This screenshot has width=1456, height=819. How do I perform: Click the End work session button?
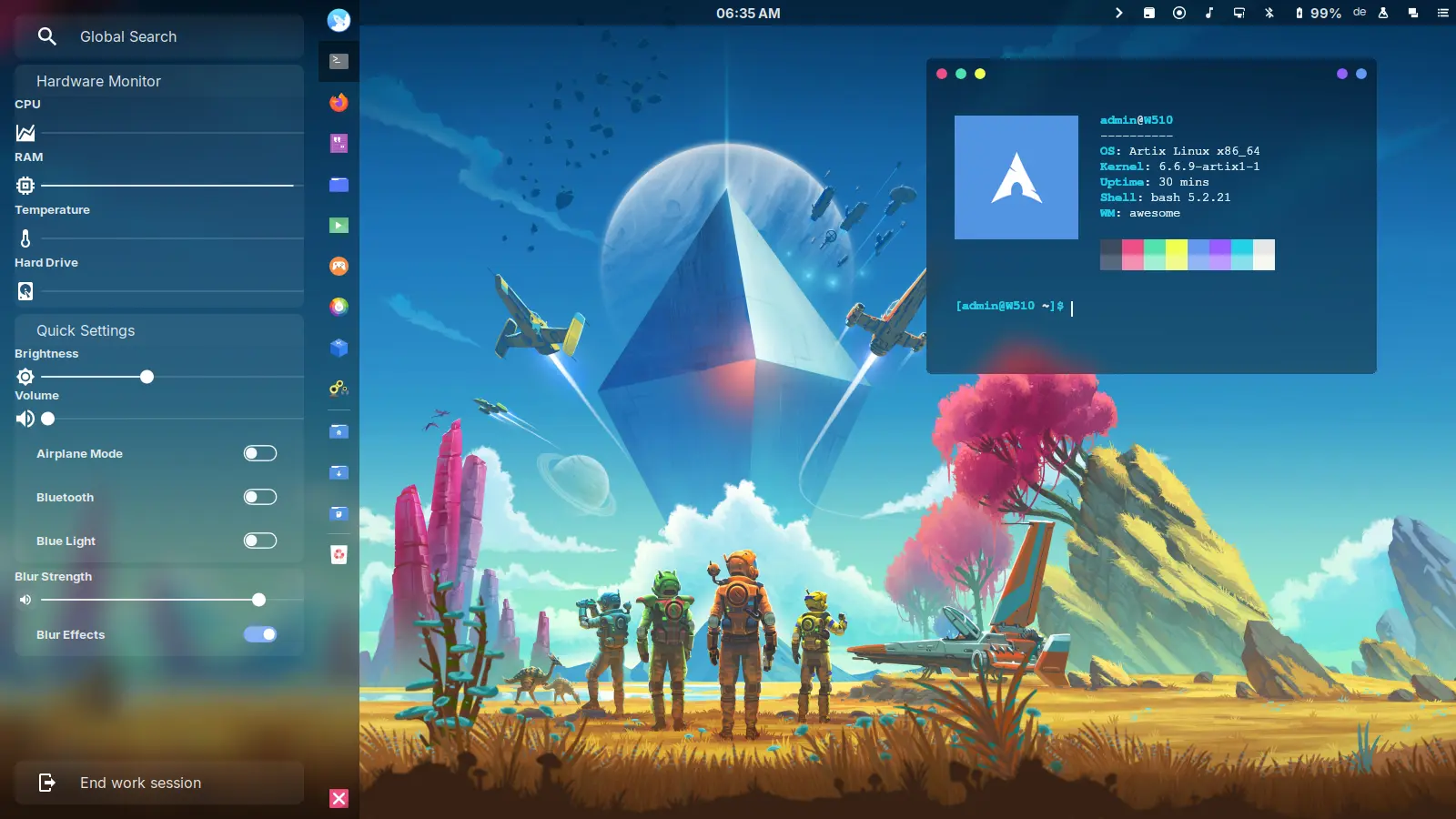click(159, 783)
